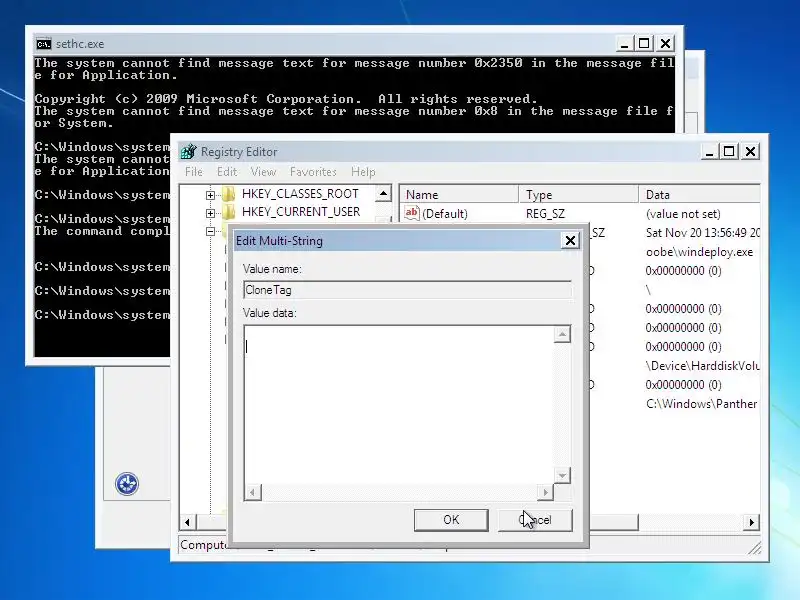
Task: Click the Registry Editor resize grip
Action: click(x=755, y=547)
